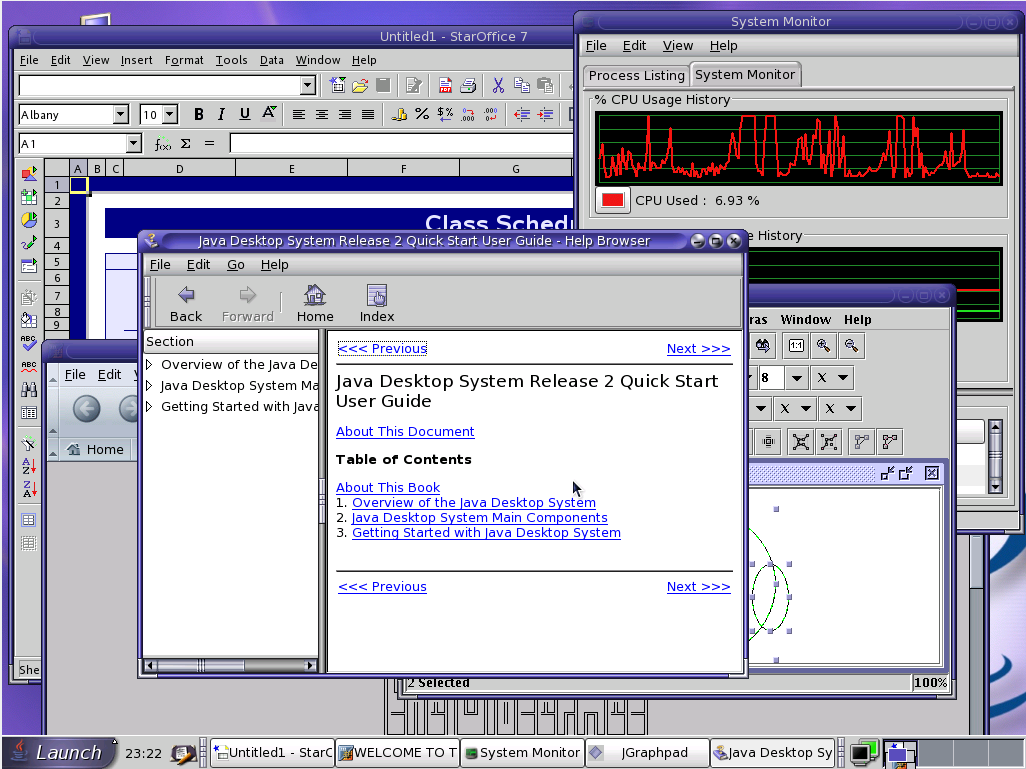Click the Print icon in StarOffice
This screenshot has height=769, width=1026.
pyautogui.click(x=468, y=85)
